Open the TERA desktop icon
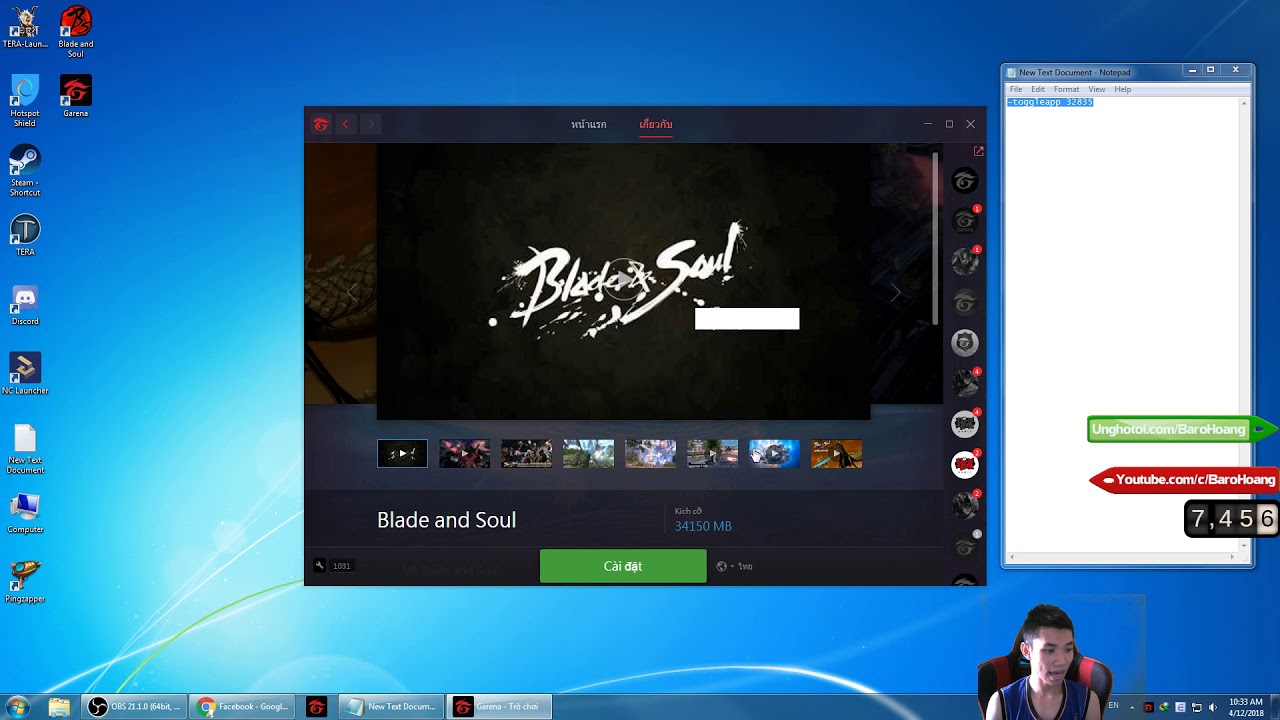This screenshot has width=1280, height=720. pos(25,235)
